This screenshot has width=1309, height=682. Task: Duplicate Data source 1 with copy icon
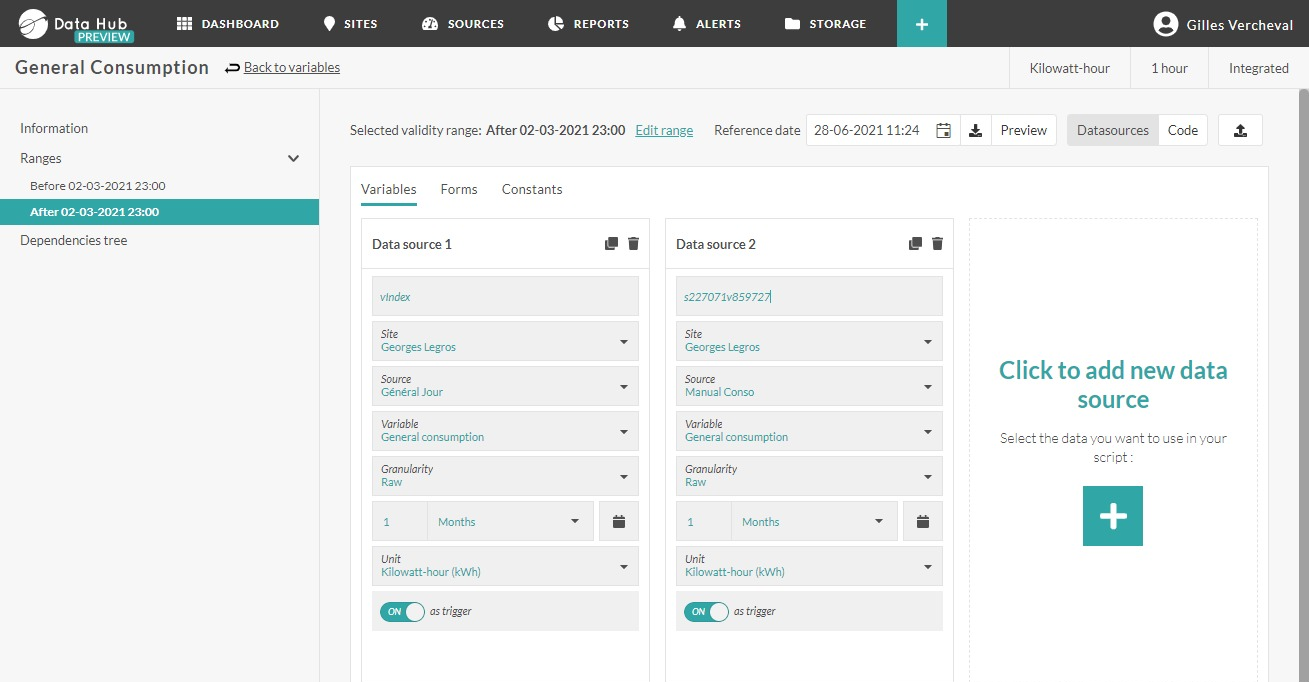tap(611, 244)
